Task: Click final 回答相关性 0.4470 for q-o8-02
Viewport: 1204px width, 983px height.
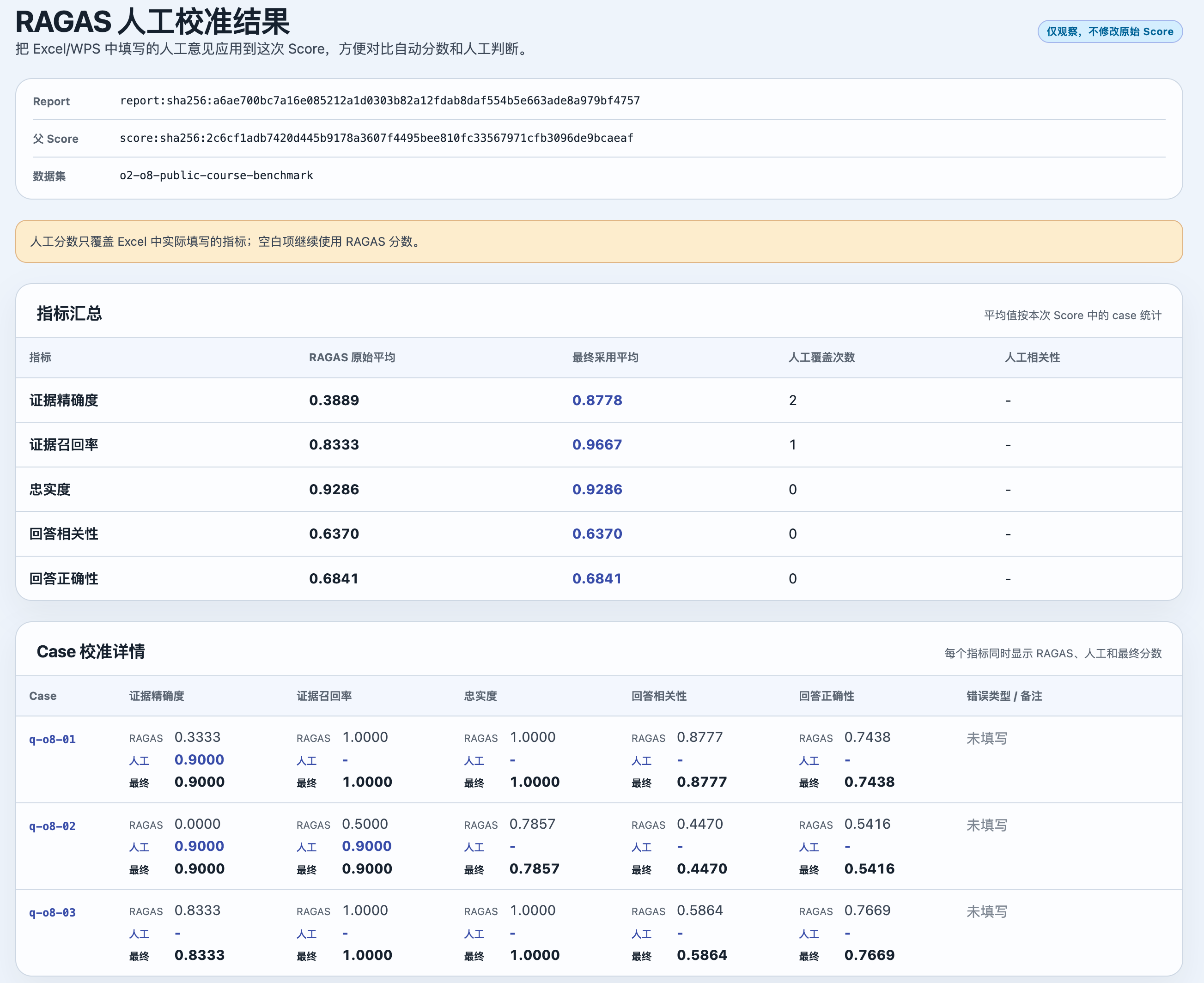Action: click(x=702, y=868)
